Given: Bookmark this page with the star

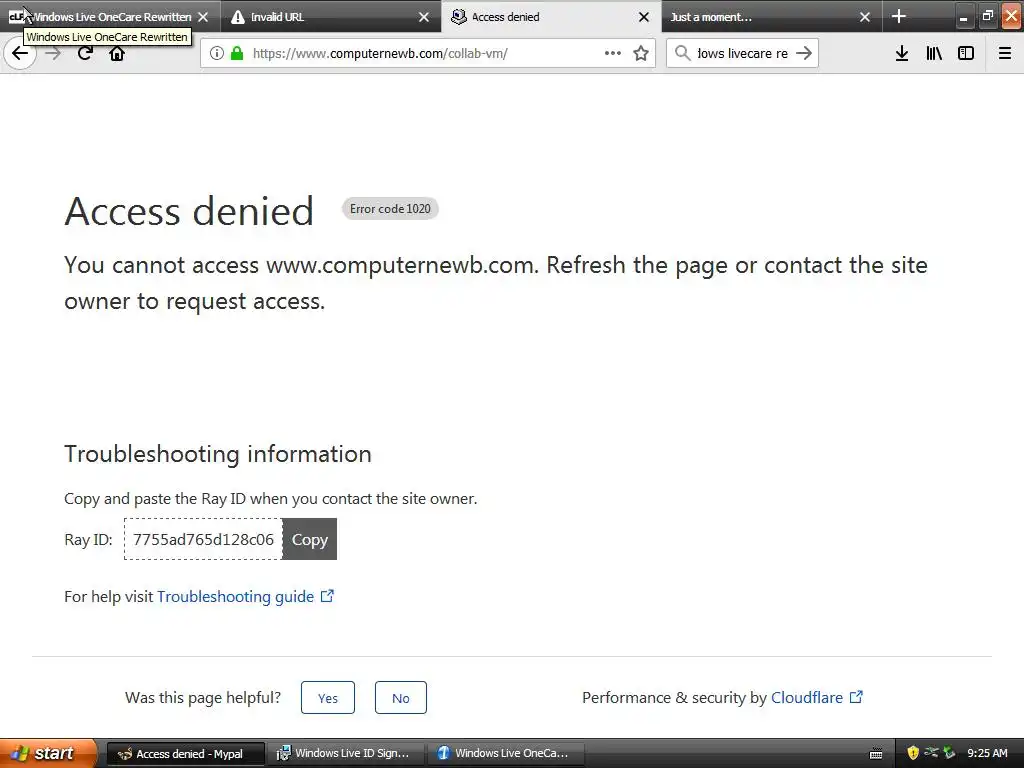Looking at the screenshot, I should click(641, 53).
